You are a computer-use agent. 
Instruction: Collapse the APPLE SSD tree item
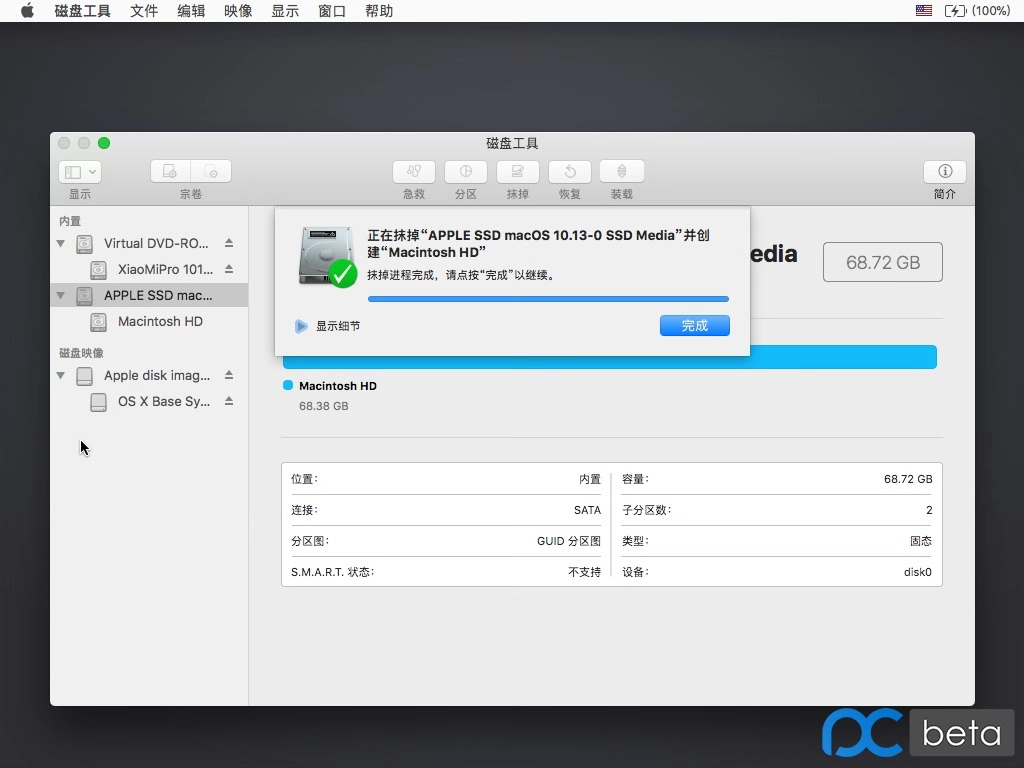pos(61,296)
